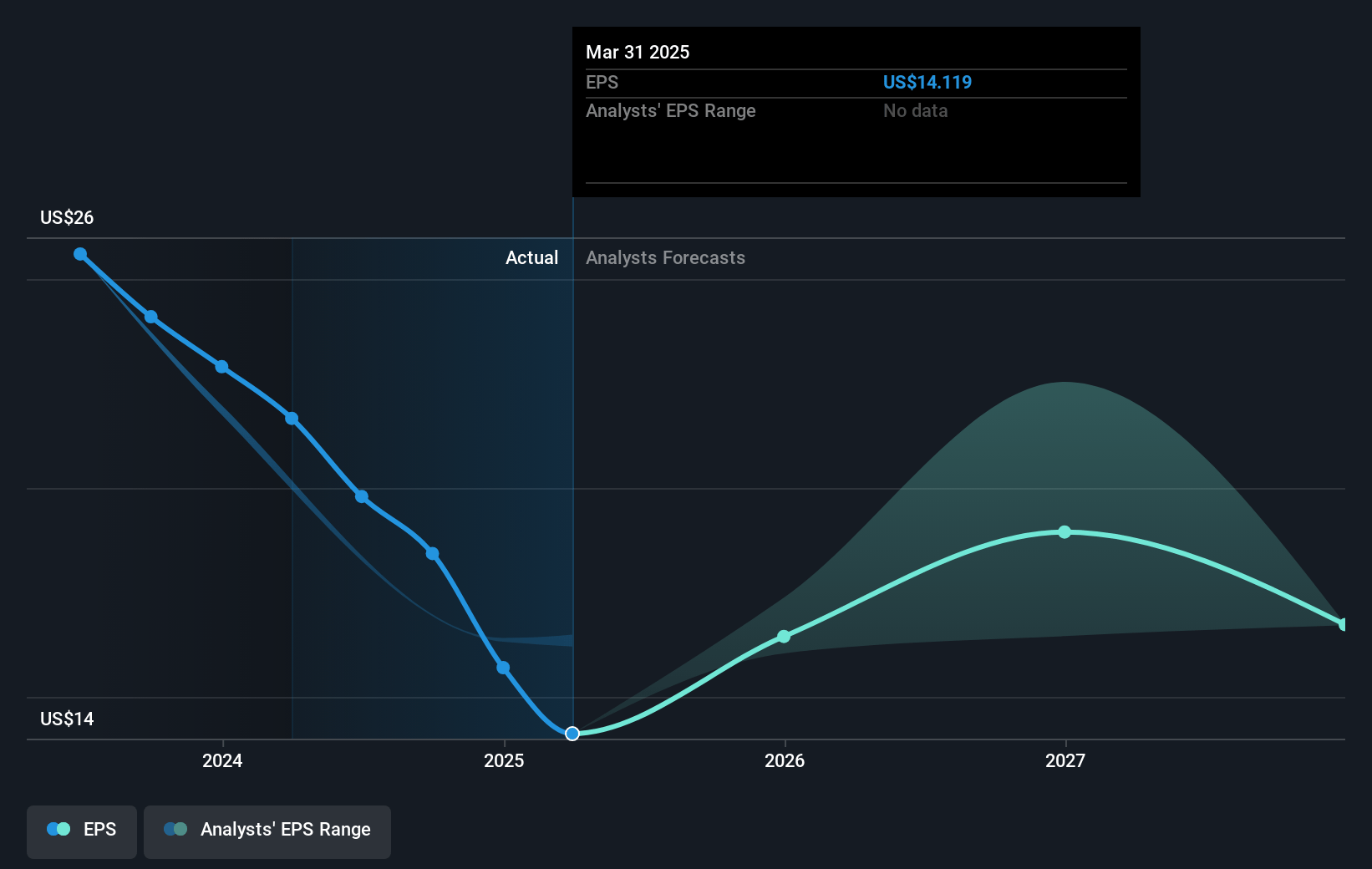The image size is (1372, 869).
Task: Click the 2024 x-axis label
Action: tap(222, 760)
